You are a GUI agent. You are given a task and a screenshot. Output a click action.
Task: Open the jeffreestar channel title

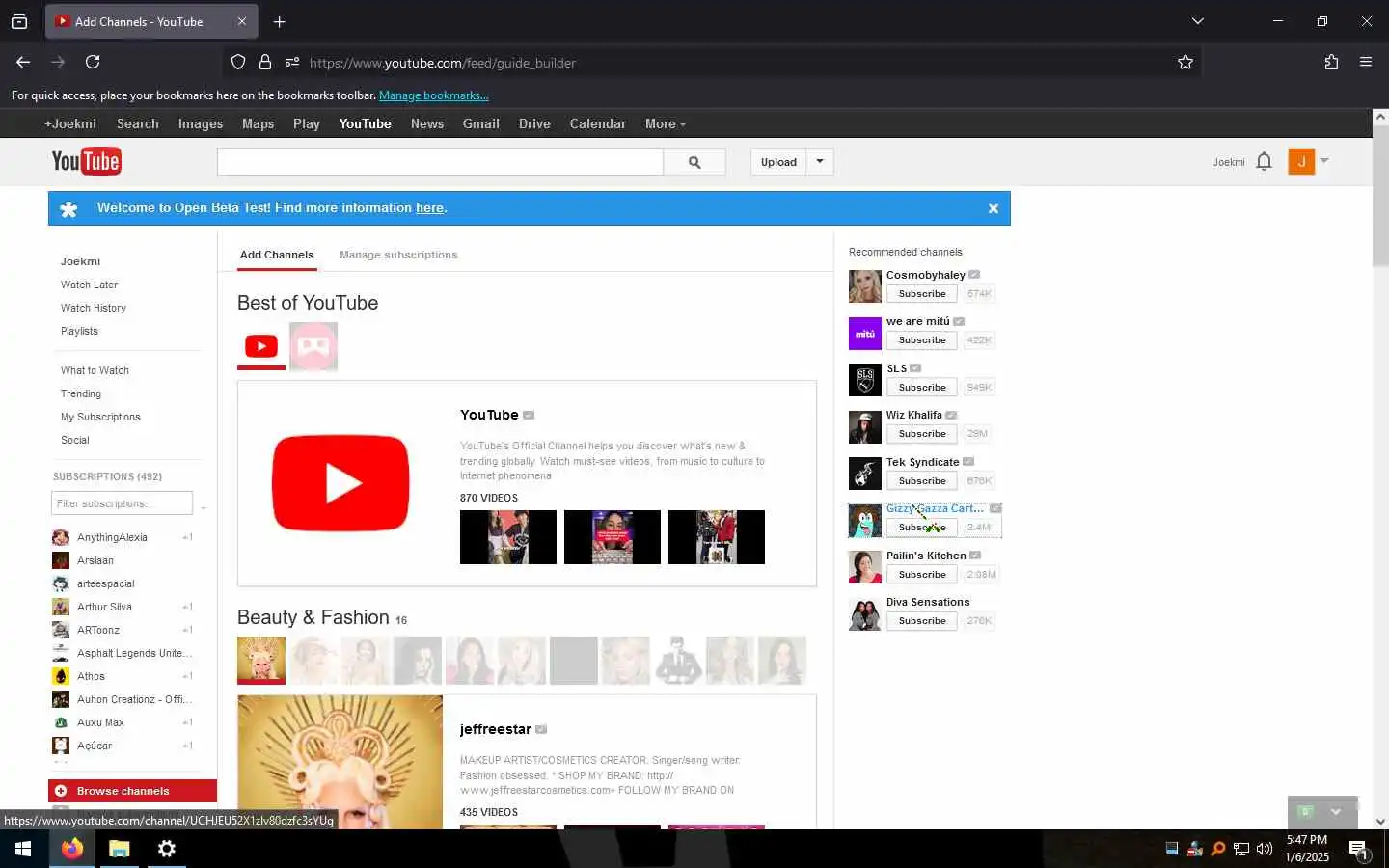coord(496,729)
